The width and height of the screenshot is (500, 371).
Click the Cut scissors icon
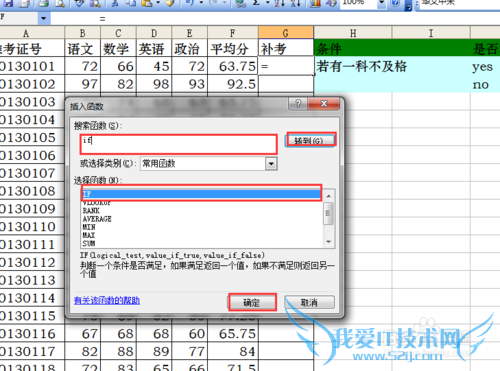[x=115, y=3]
